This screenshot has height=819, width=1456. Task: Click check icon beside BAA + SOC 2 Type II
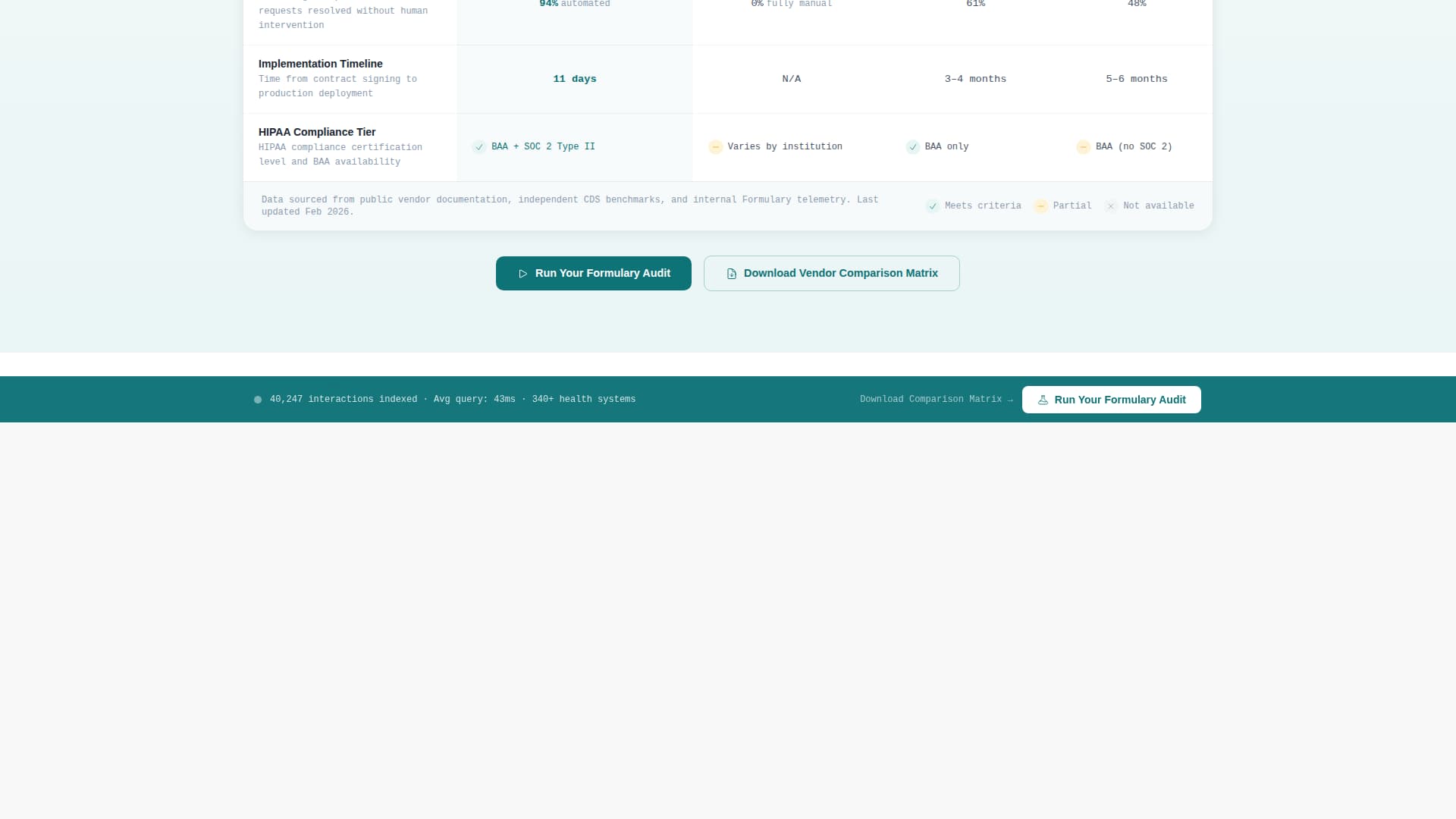click(x=479, y=147)
